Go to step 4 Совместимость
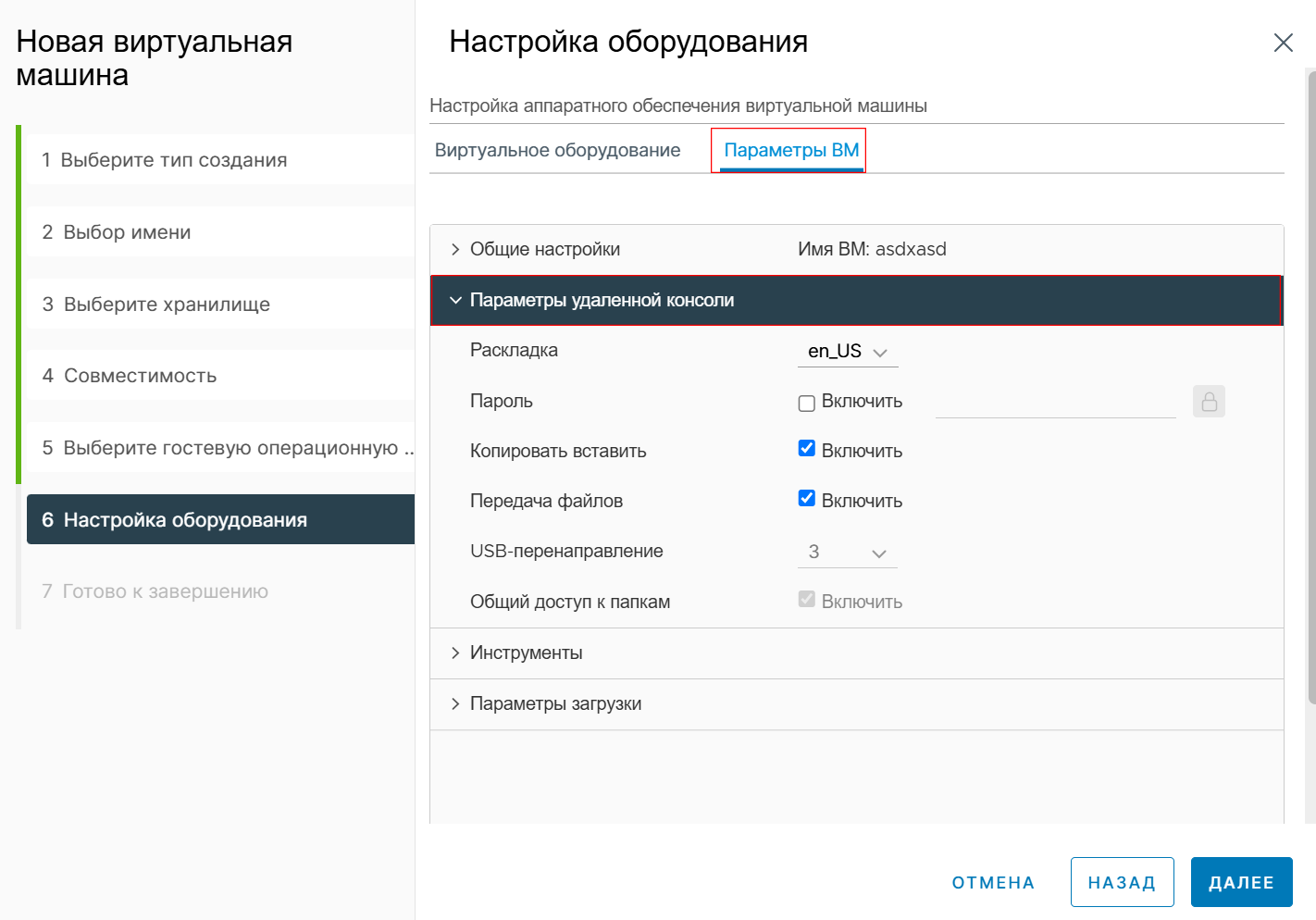The height and width of the screenshot is (920, 1316). coord(220,375)
